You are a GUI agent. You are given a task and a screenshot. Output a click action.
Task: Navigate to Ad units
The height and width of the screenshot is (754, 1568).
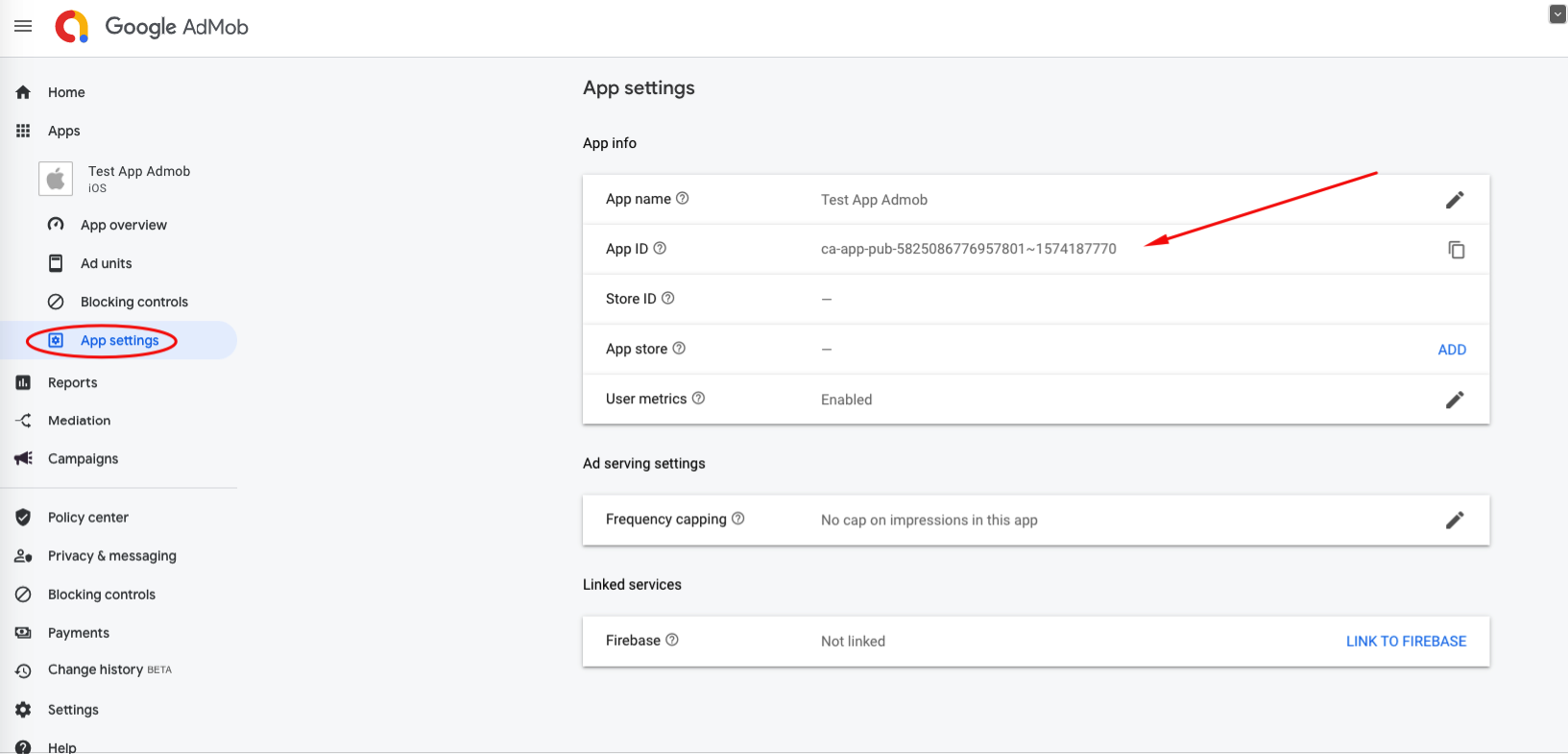coord(107,263)
